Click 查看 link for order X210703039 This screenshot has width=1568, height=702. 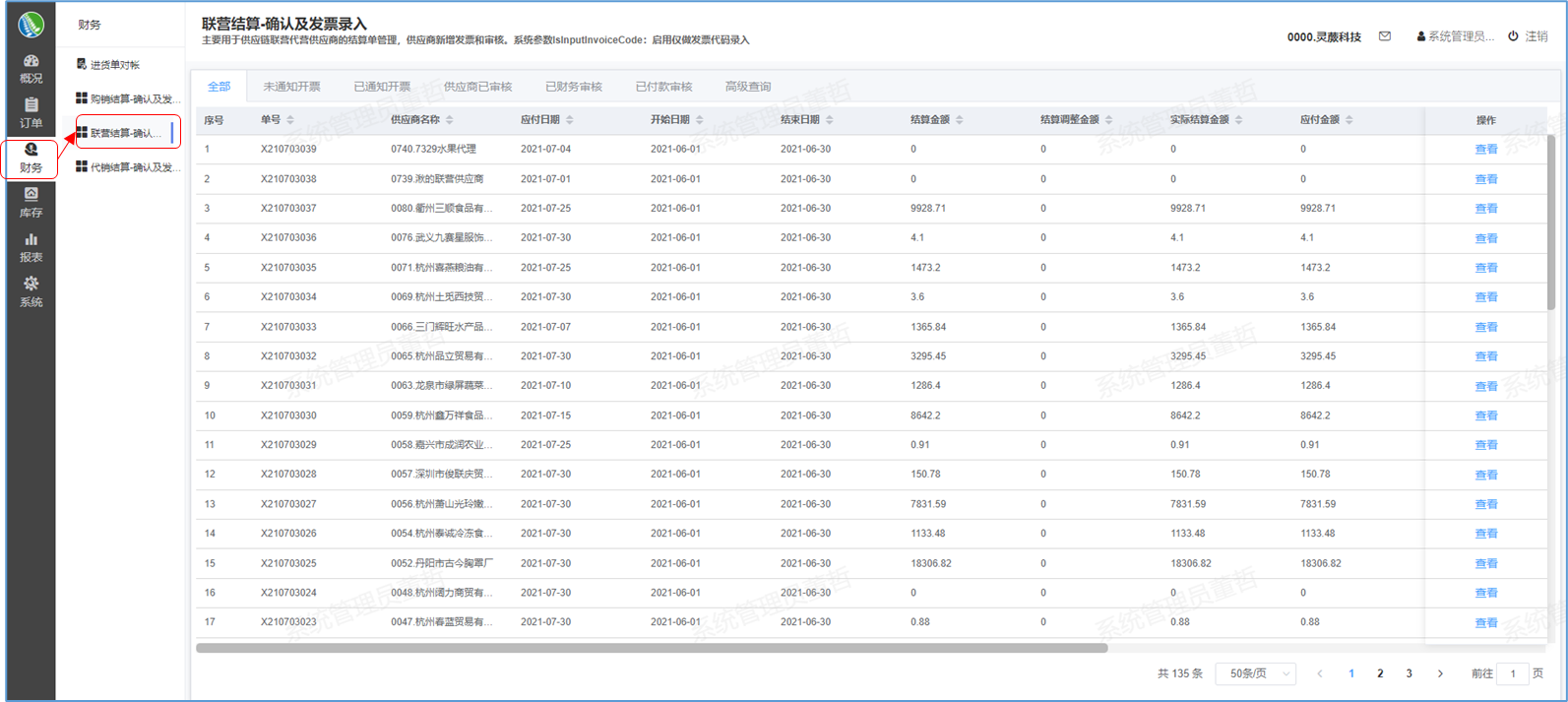(x=1485, y=150)
